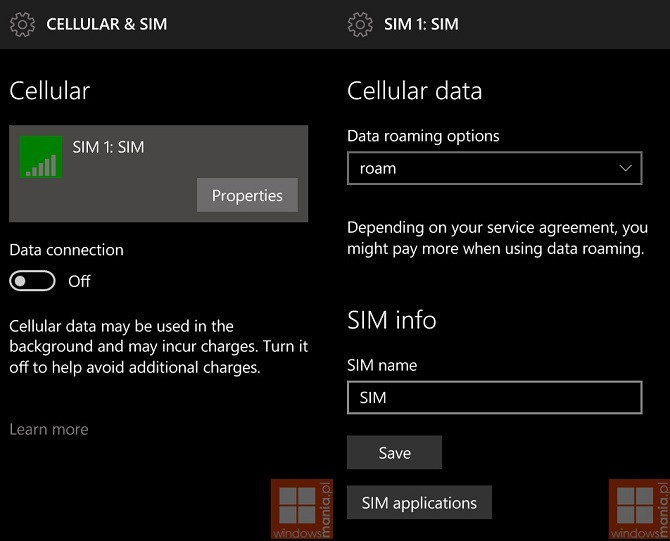Click the Data connection label
Viewport: 670px width, 541px height.
67,250
